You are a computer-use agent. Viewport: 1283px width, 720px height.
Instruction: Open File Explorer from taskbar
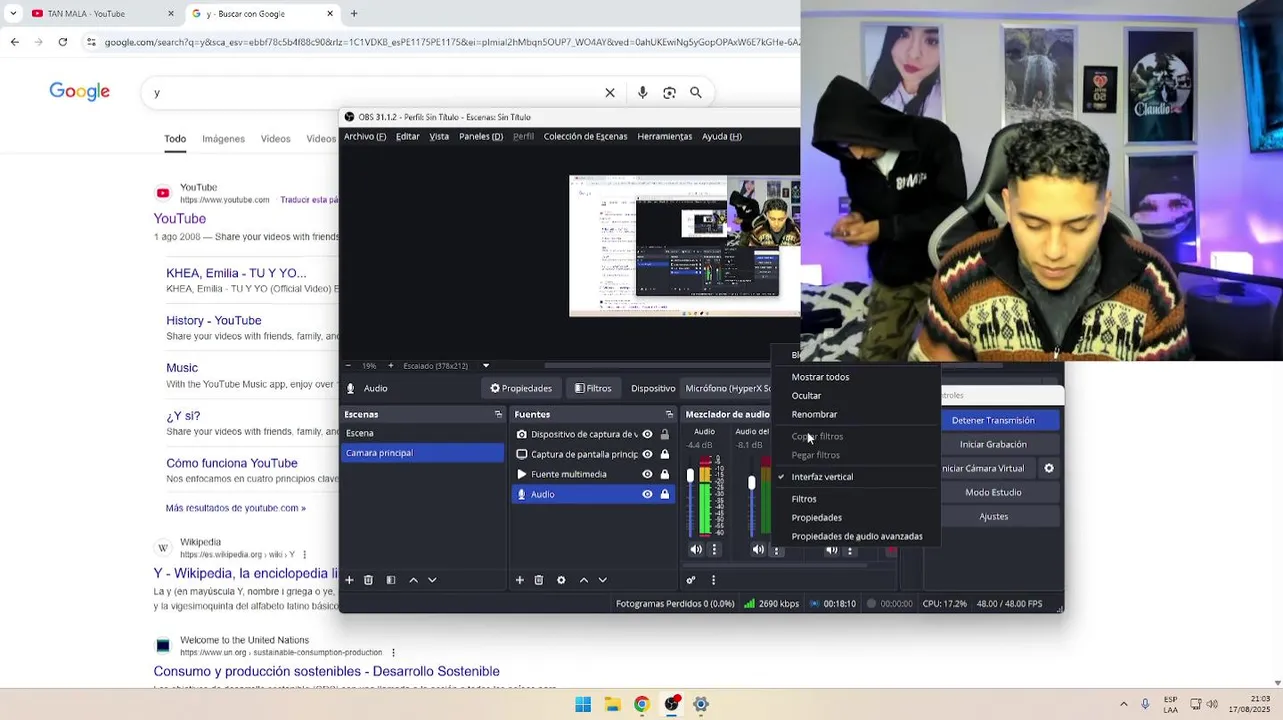point(612,704)
